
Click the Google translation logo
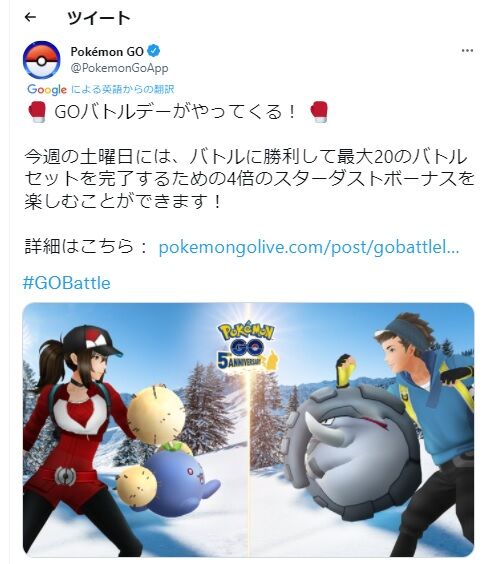click(47, 89)
